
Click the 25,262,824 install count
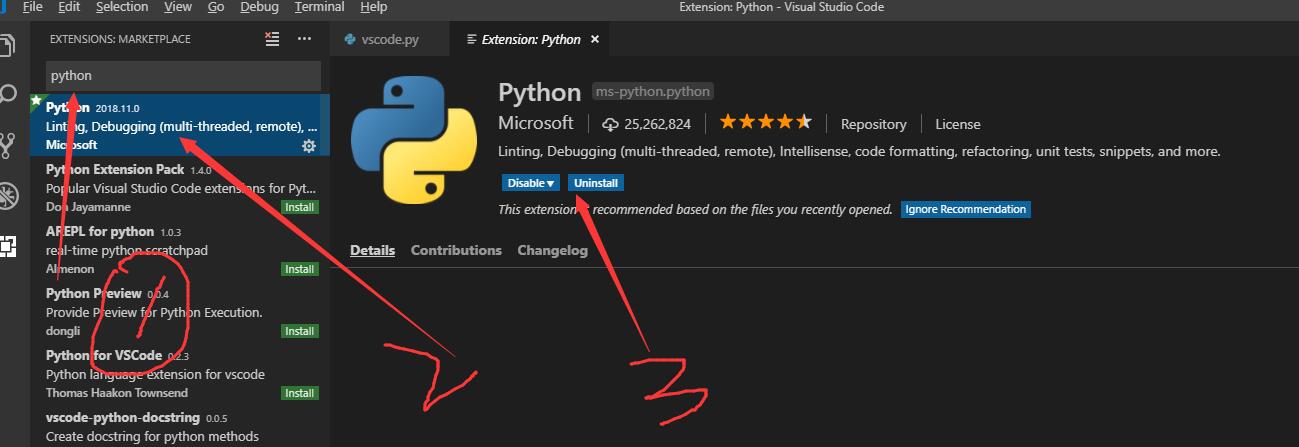coord(647,124)
